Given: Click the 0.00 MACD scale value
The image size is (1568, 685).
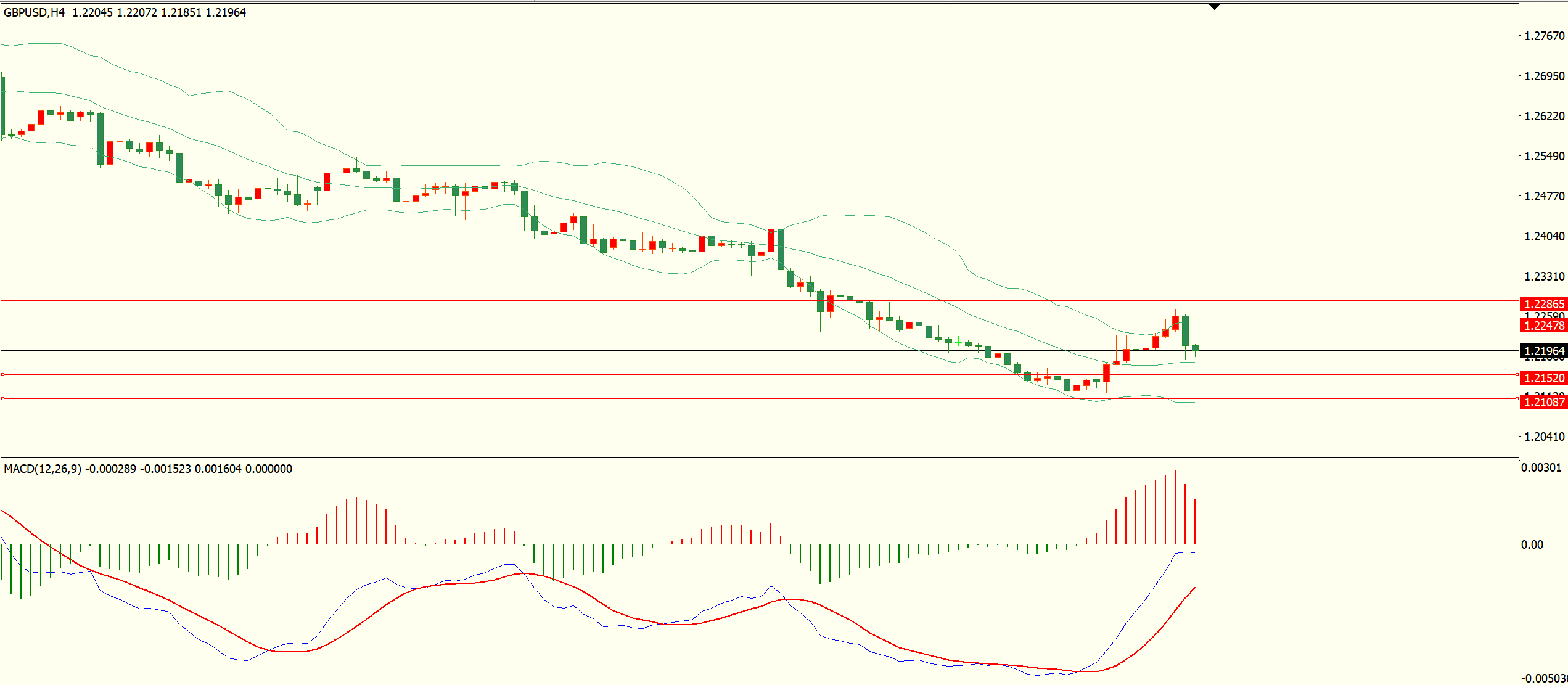Looking at the screenshot, I should 1532,544.
